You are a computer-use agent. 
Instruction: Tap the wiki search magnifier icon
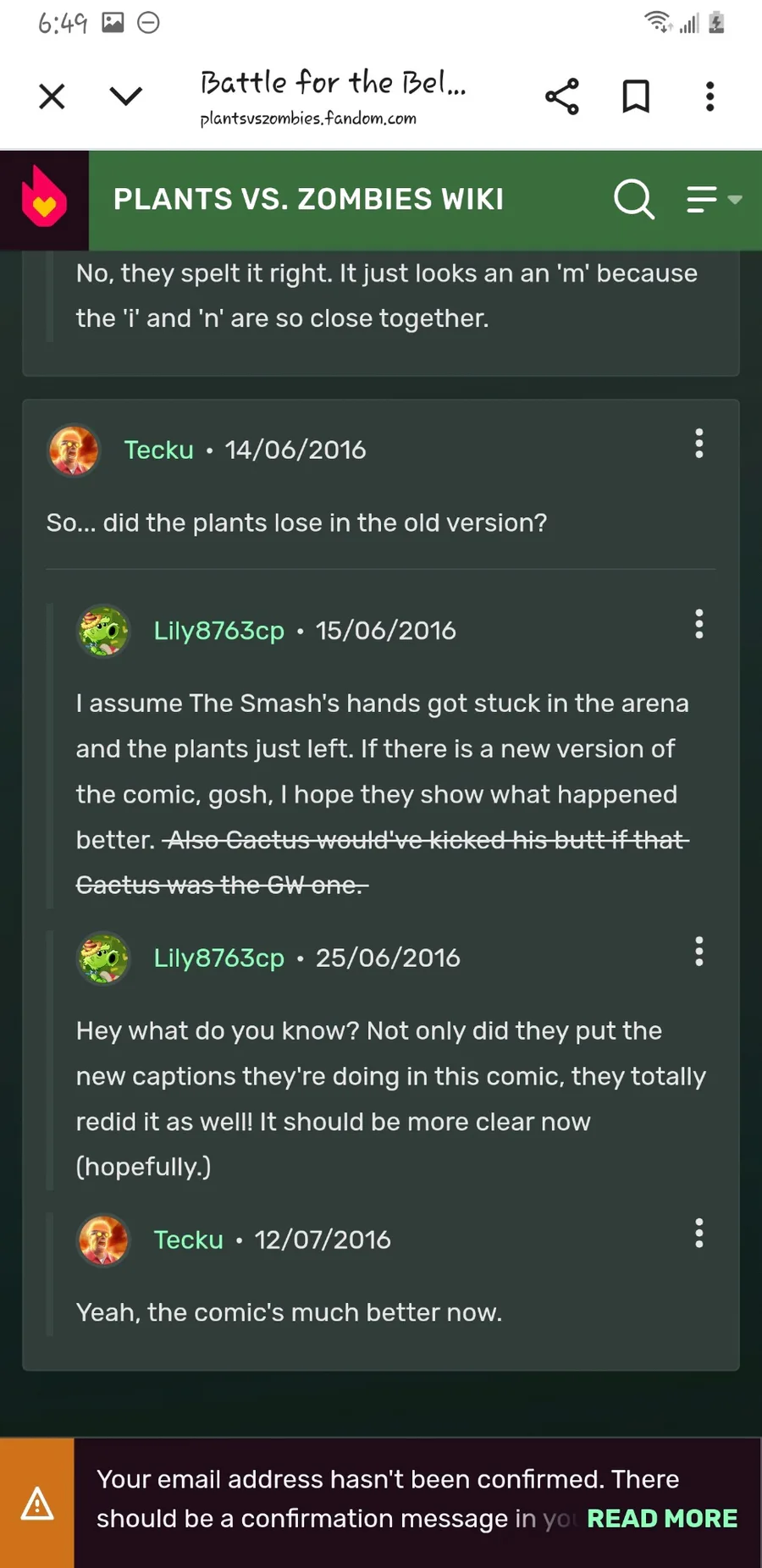click(634, 199)
